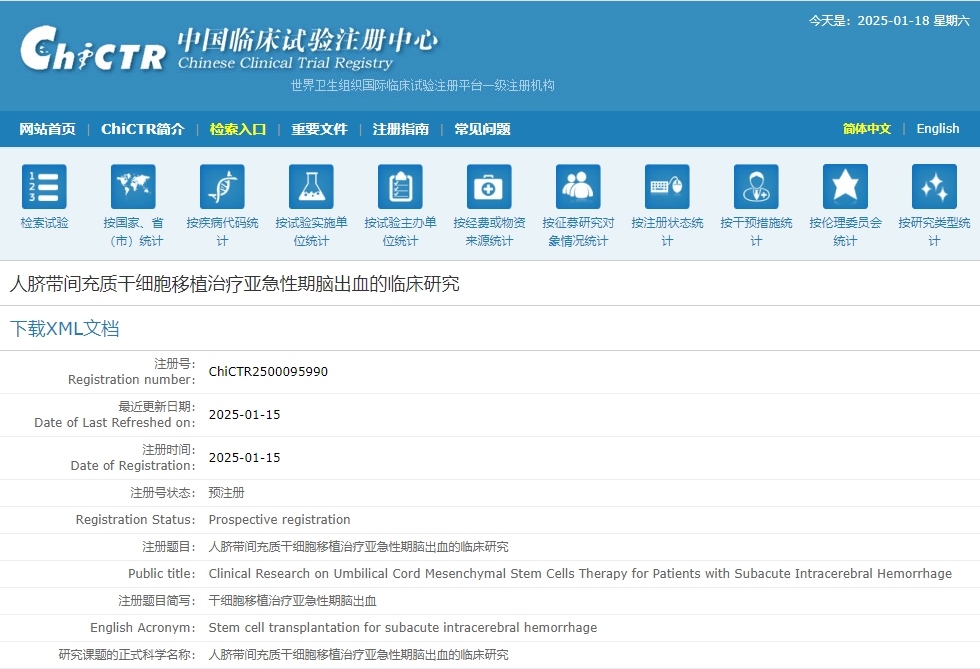Click the search trials list icon

(44, 187)
